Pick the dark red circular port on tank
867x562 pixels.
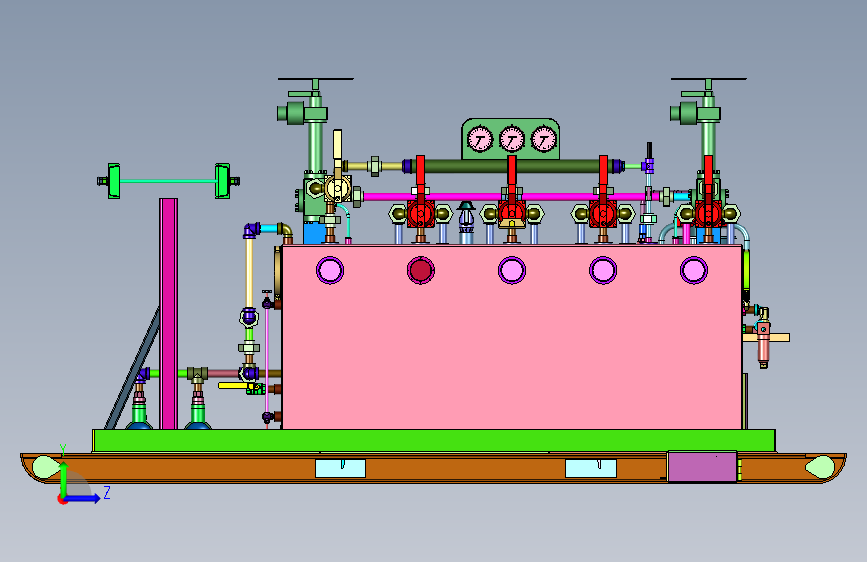click(421, 270)
